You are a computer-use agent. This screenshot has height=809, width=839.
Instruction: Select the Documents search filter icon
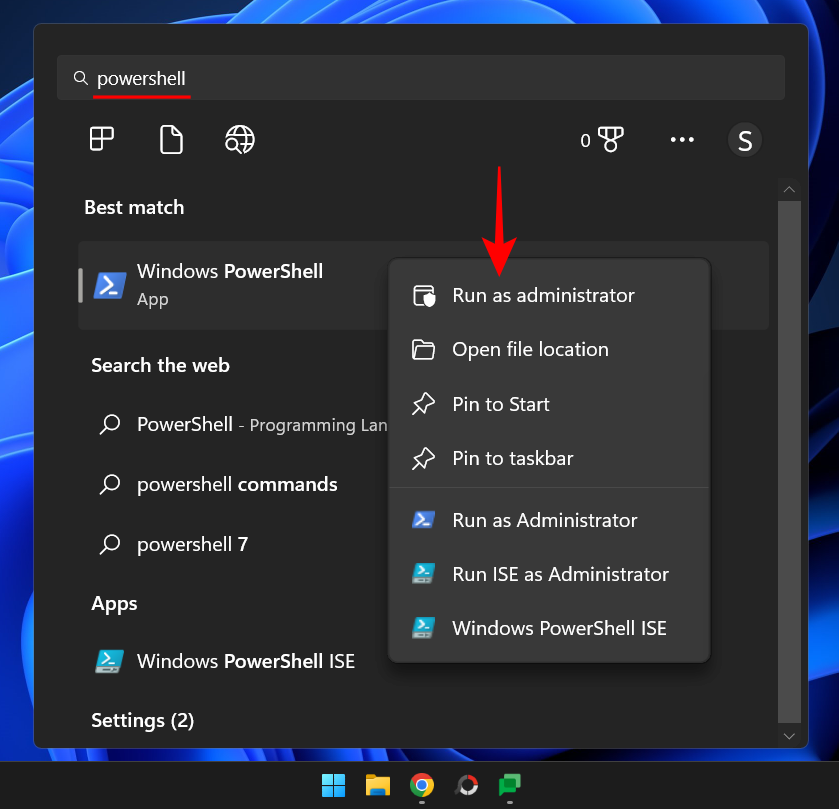tap(171, 140)
